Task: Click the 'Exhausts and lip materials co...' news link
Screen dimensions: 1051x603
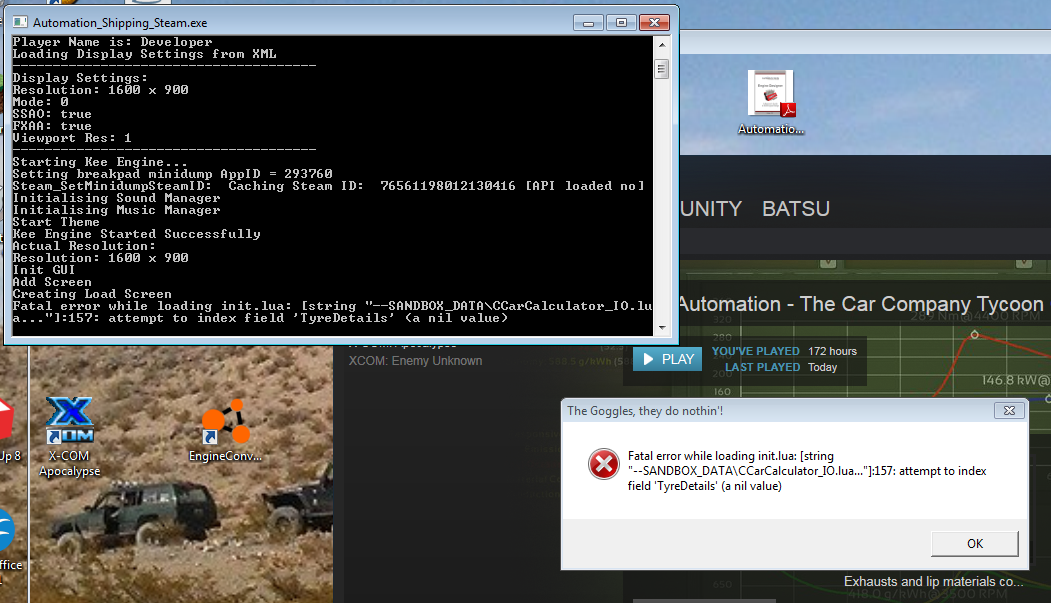Action: 933,582
